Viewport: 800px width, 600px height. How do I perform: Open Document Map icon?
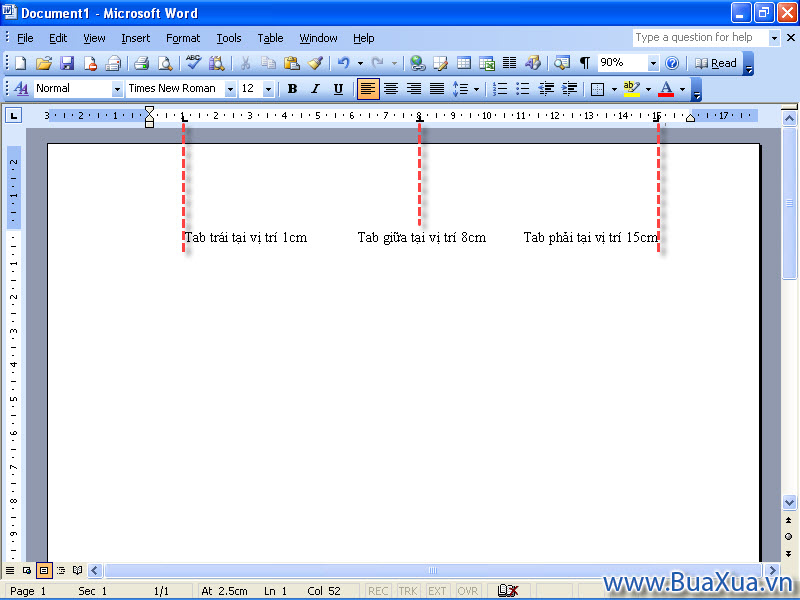(x=562, y=63)
